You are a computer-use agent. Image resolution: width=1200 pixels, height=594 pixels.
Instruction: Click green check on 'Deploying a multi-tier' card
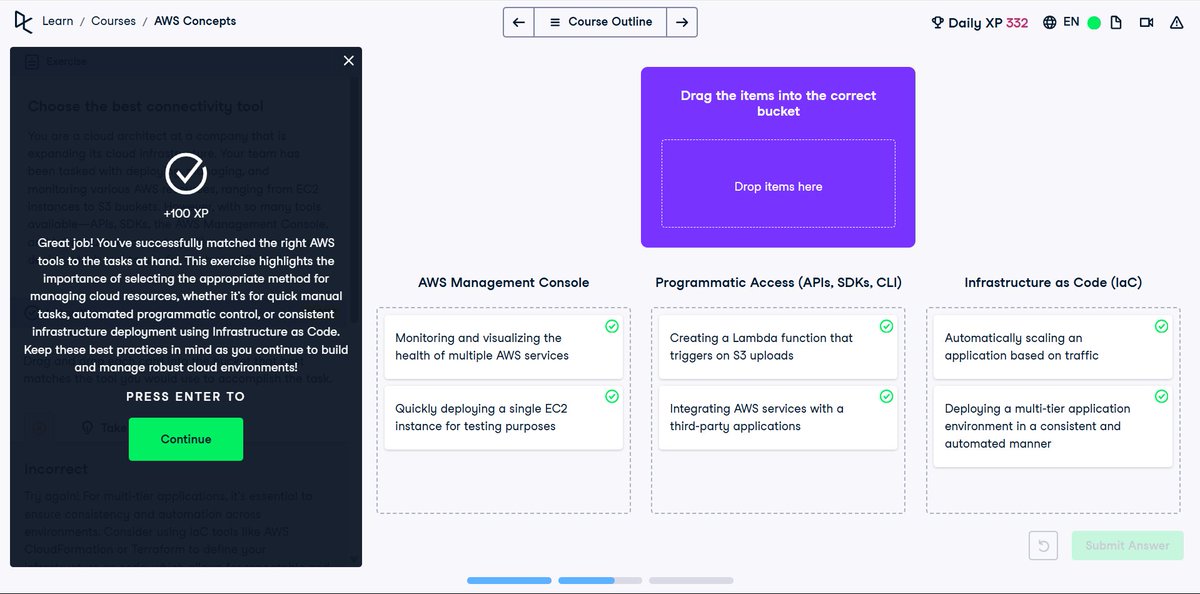point(1161,397)
